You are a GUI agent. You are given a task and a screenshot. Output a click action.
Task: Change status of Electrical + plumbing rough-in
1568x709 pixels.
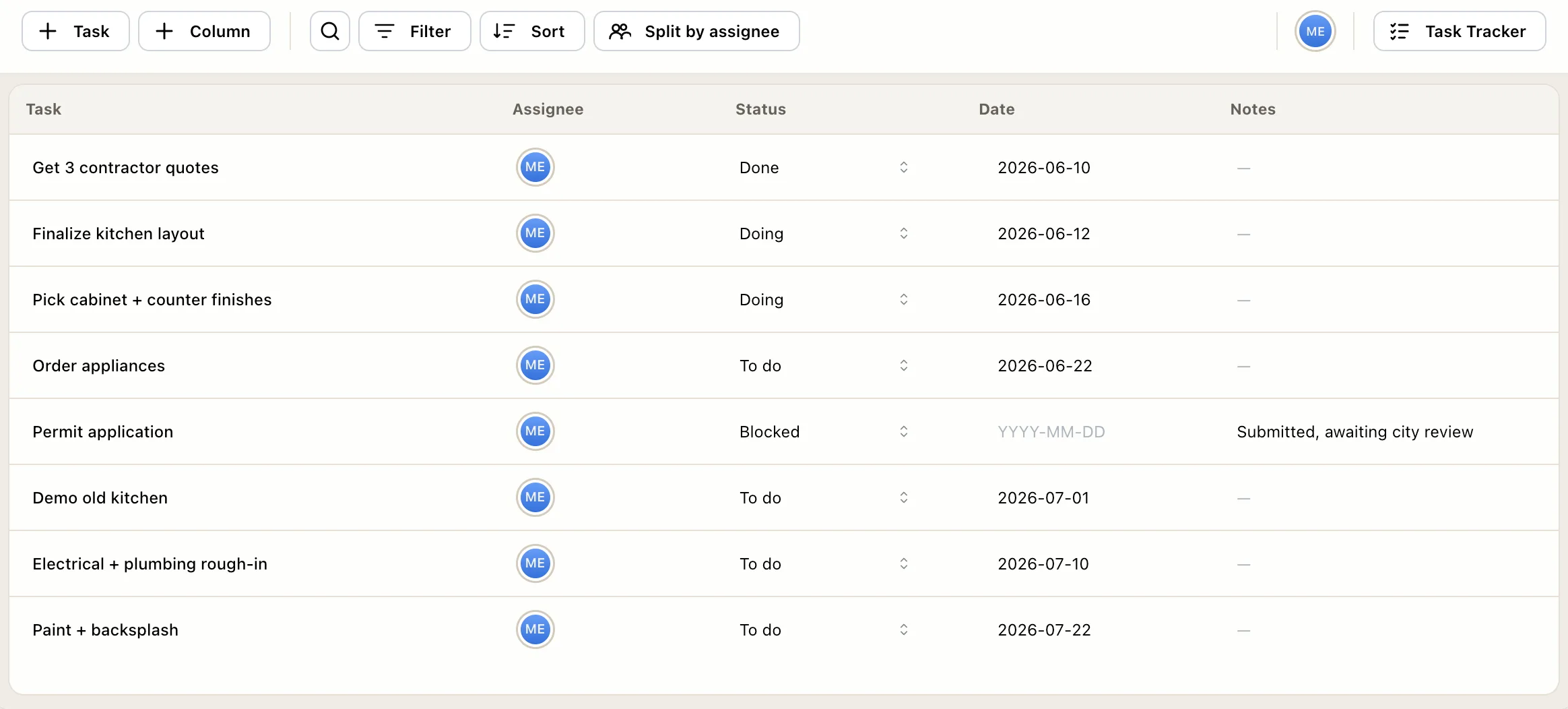click(x=824, y=563)
